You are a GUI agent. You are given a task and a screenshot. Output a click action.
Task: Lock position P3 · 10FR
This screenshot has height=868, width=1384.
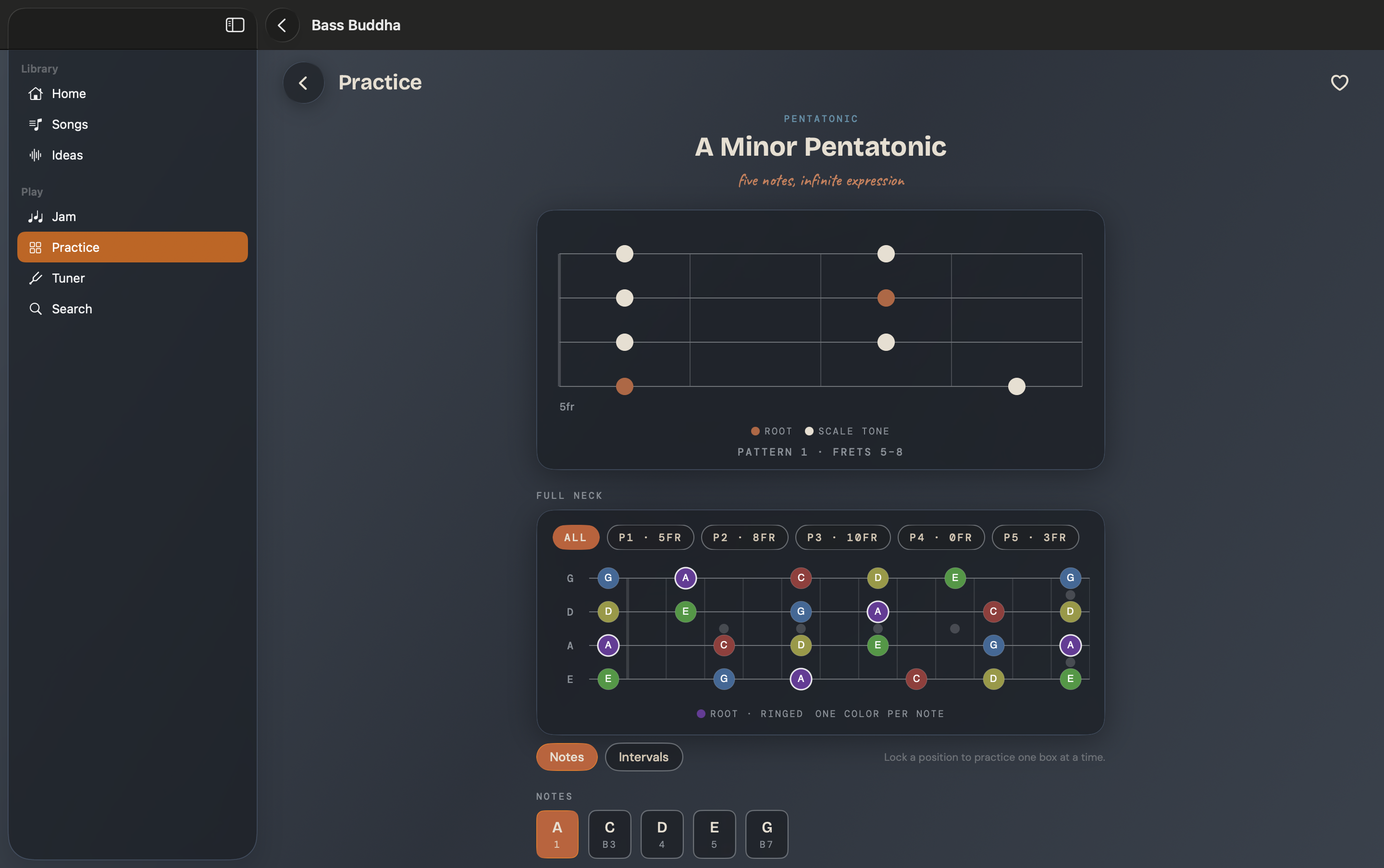[843, 537]
